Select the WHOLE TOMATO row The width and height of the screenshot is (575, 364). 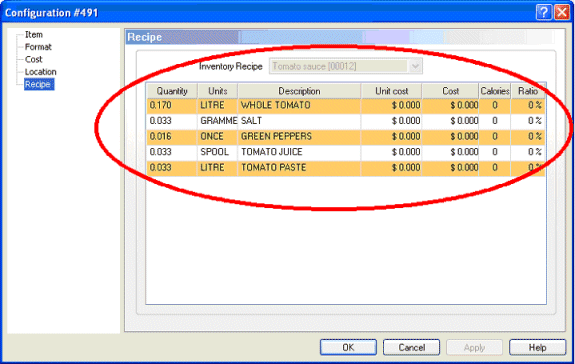tap(346, 106)
